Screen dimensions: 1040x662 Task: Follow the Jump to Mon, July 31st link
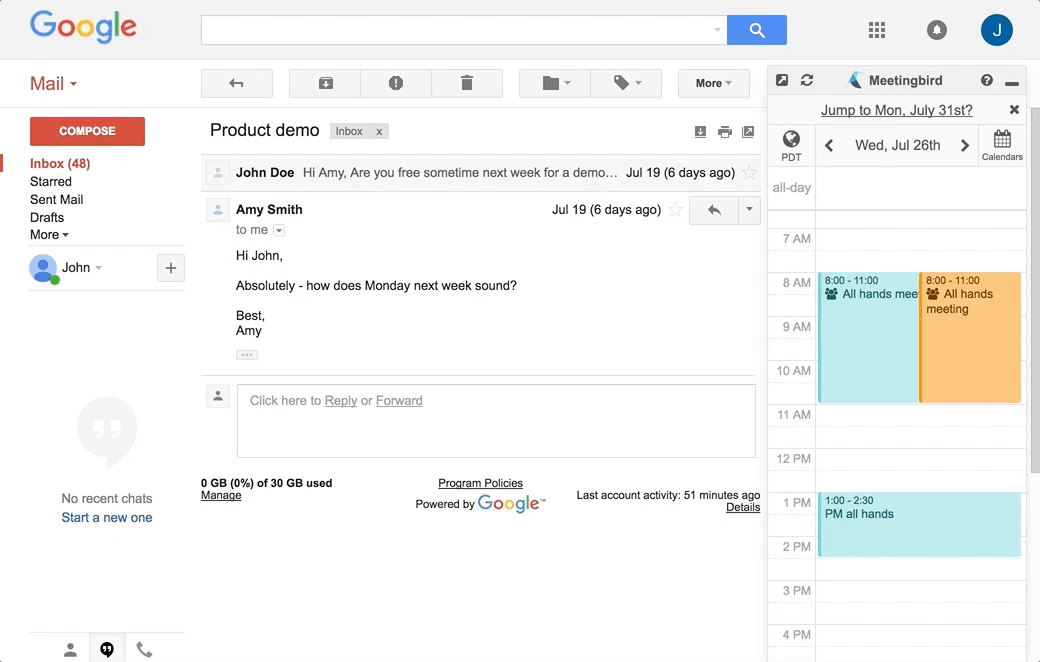click(896, 110)
